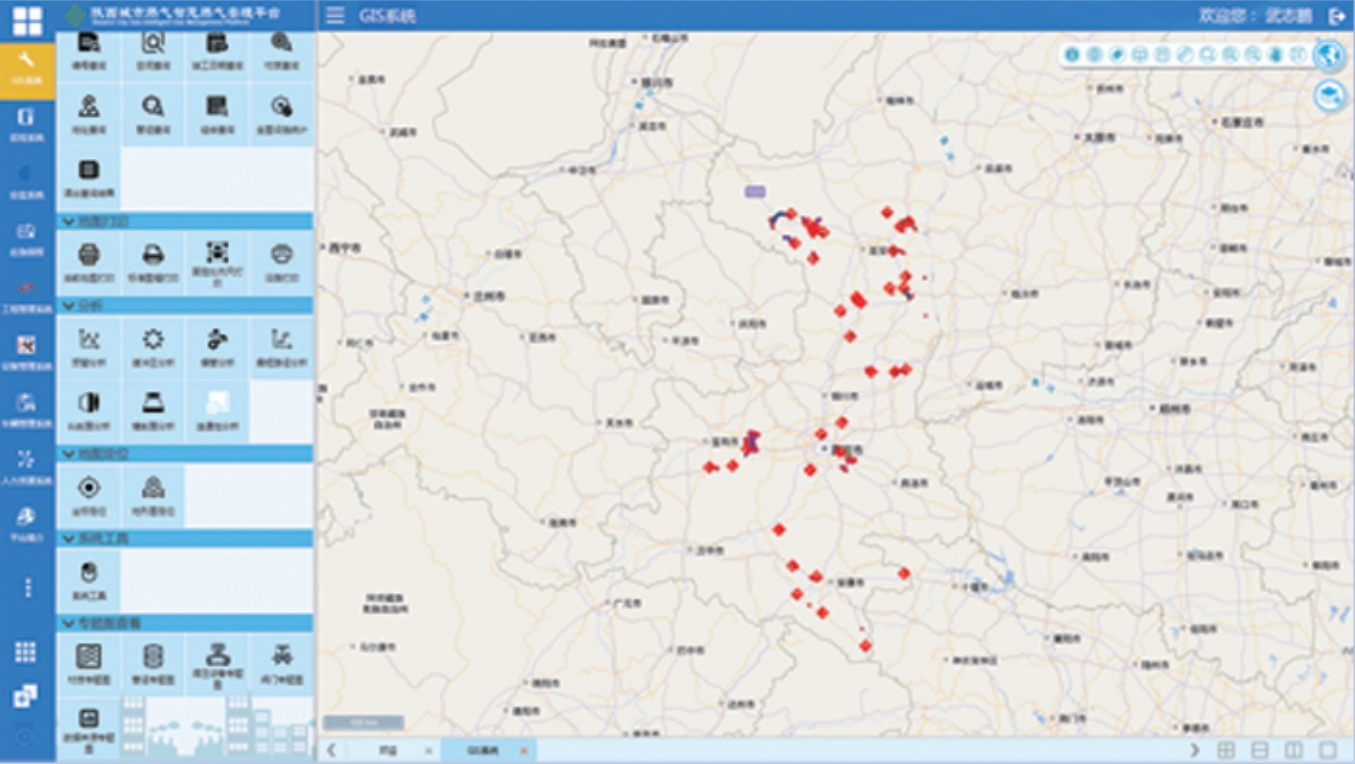The height and width of the screenshot is (764, 1355).
Task: Click the logout arrow icon at top right
Action: (x=1337, y=16)
